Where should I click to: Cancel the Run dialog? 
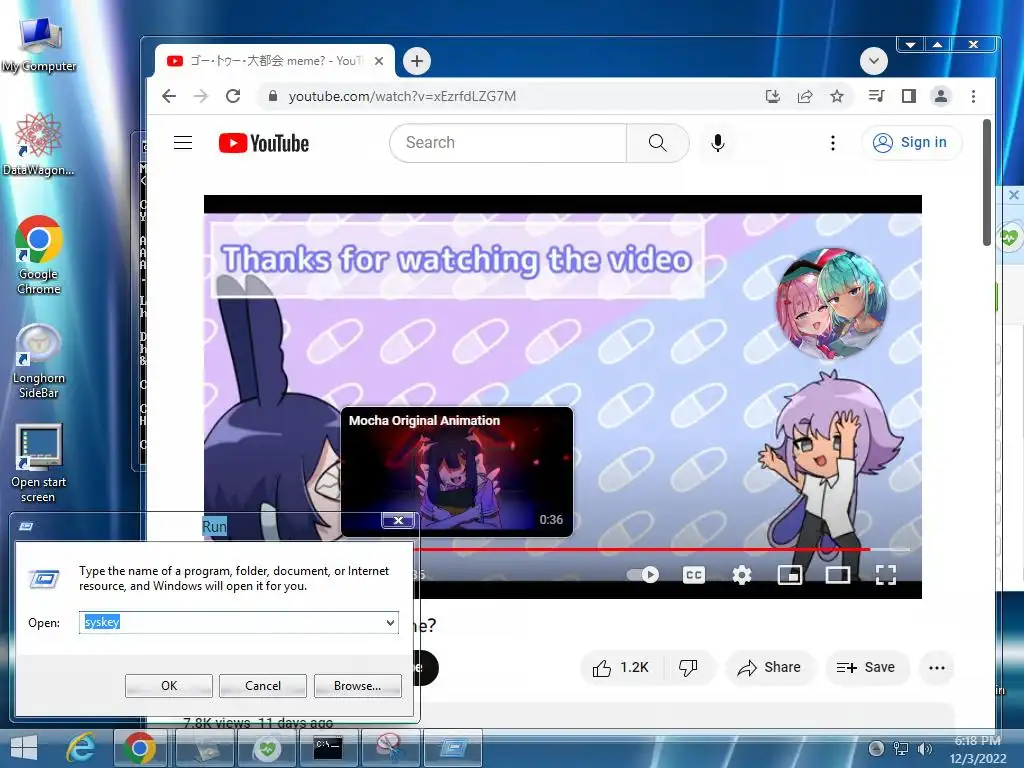click(263, 686)
